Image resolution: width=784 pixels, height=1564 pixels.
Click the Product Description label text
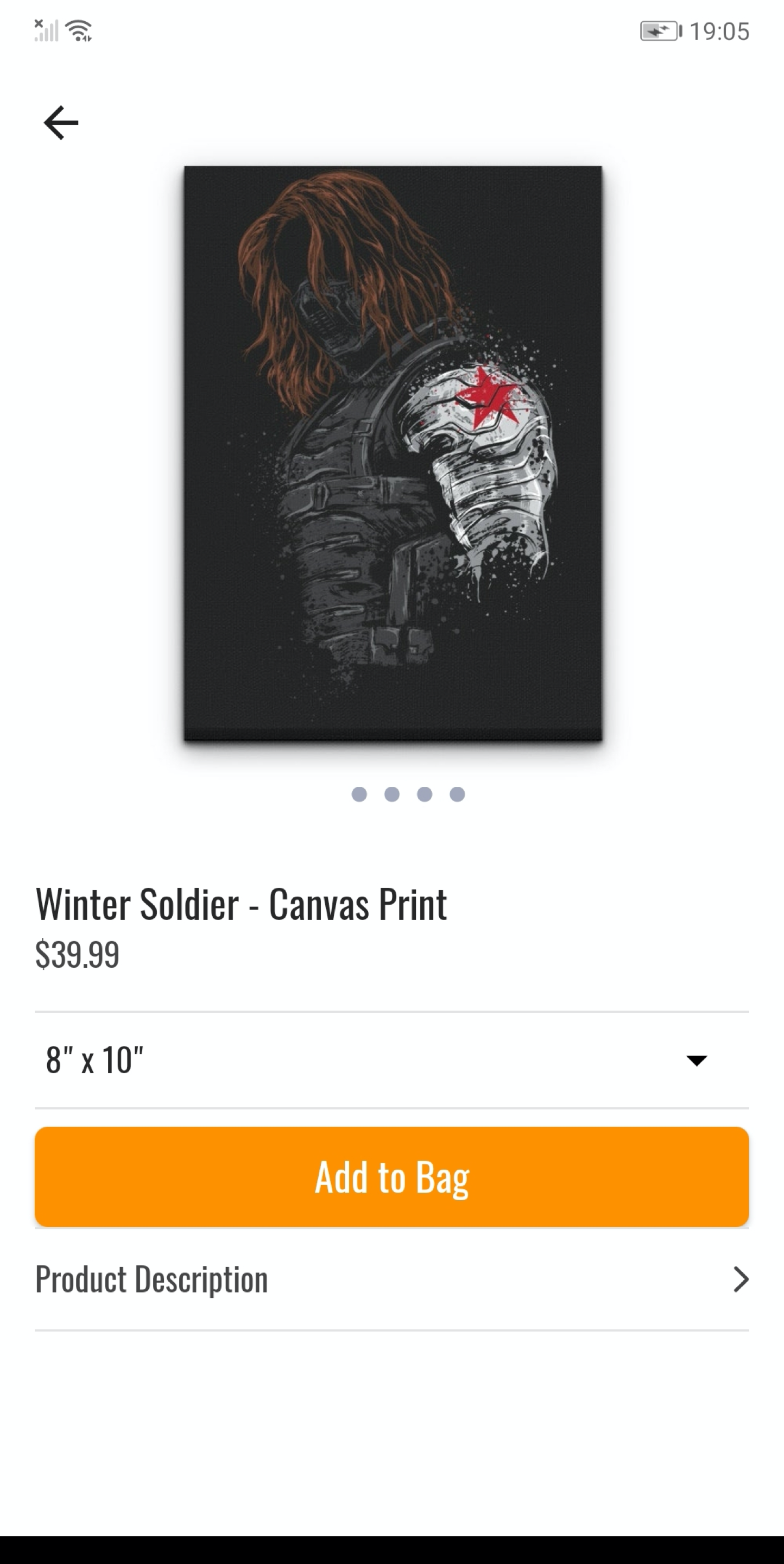click(x=151, y=1280)
